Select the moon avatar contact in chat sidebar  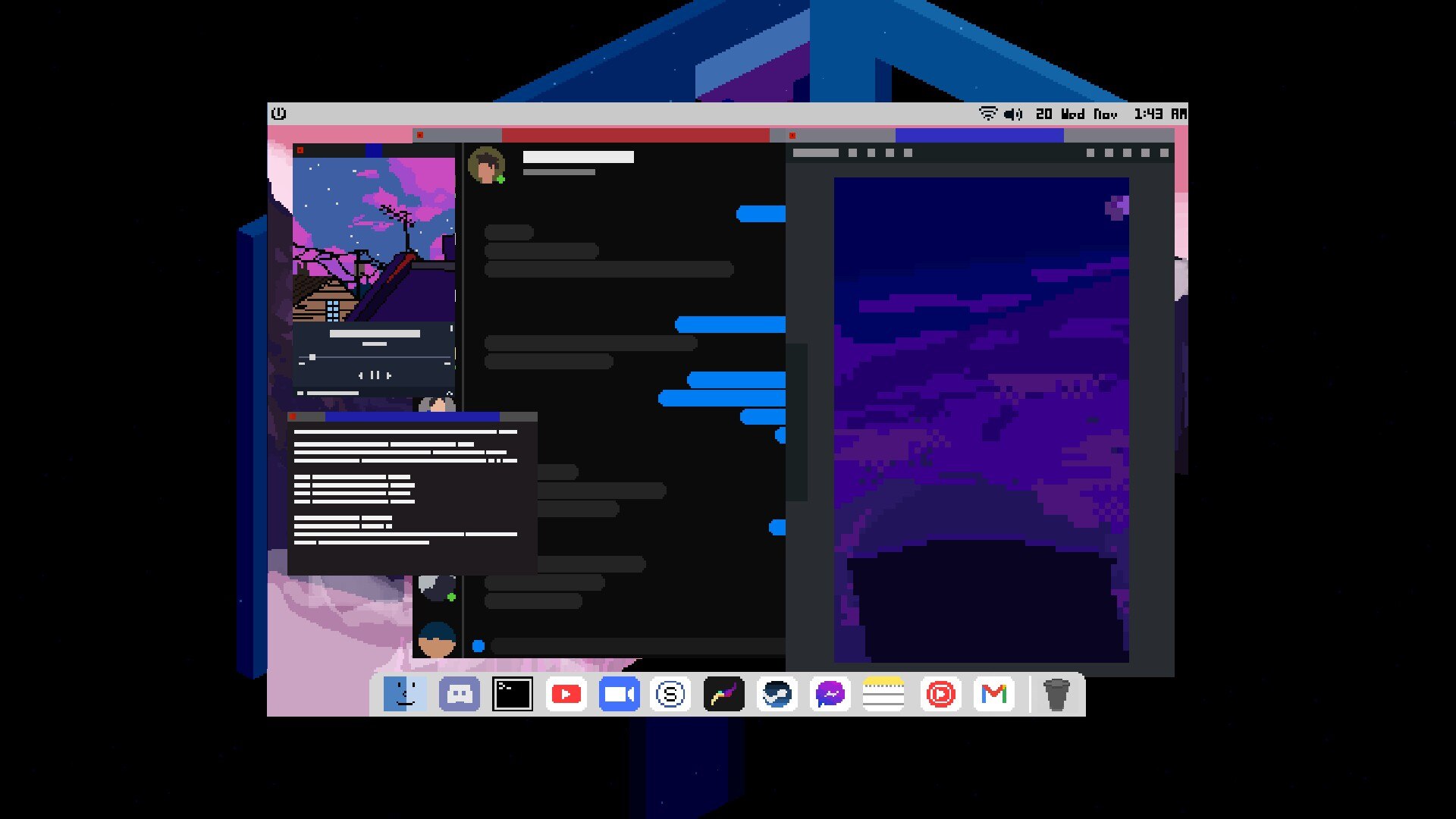pyautogui.click(x=437, y=588)
